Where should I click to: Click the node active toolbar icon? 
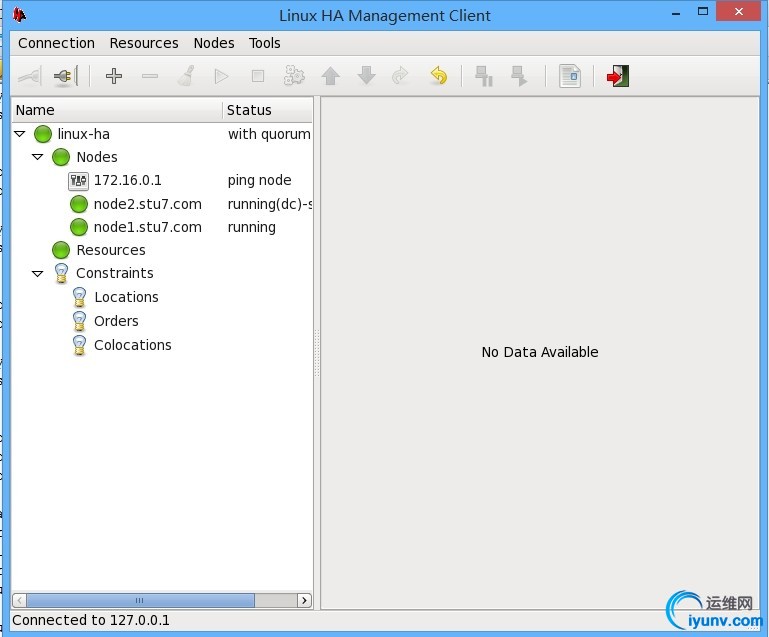(519, 76)
